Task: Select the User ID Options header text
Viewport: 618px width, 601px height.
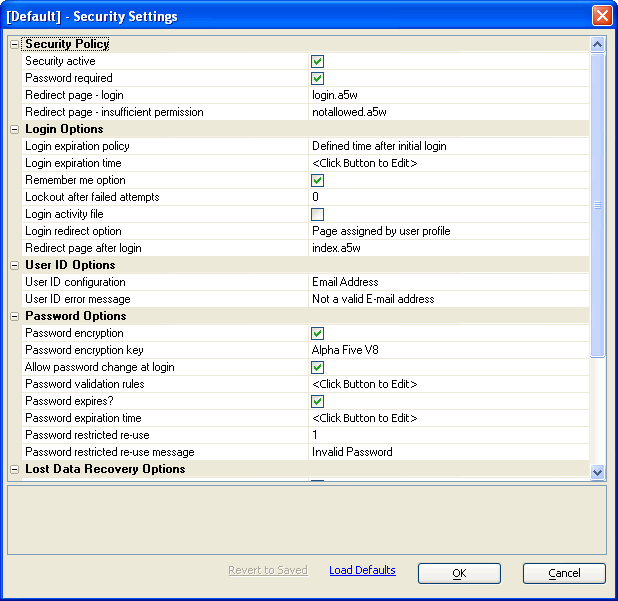Action: pos(70,265)
